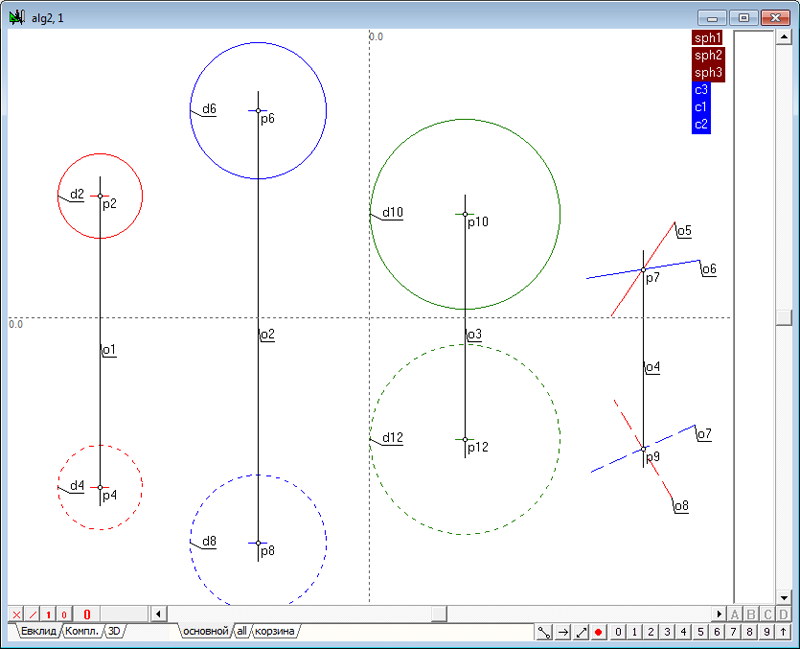Click the red X icon at bottom-left
This screenshot has width=800, height=649.
click(16, 614)
